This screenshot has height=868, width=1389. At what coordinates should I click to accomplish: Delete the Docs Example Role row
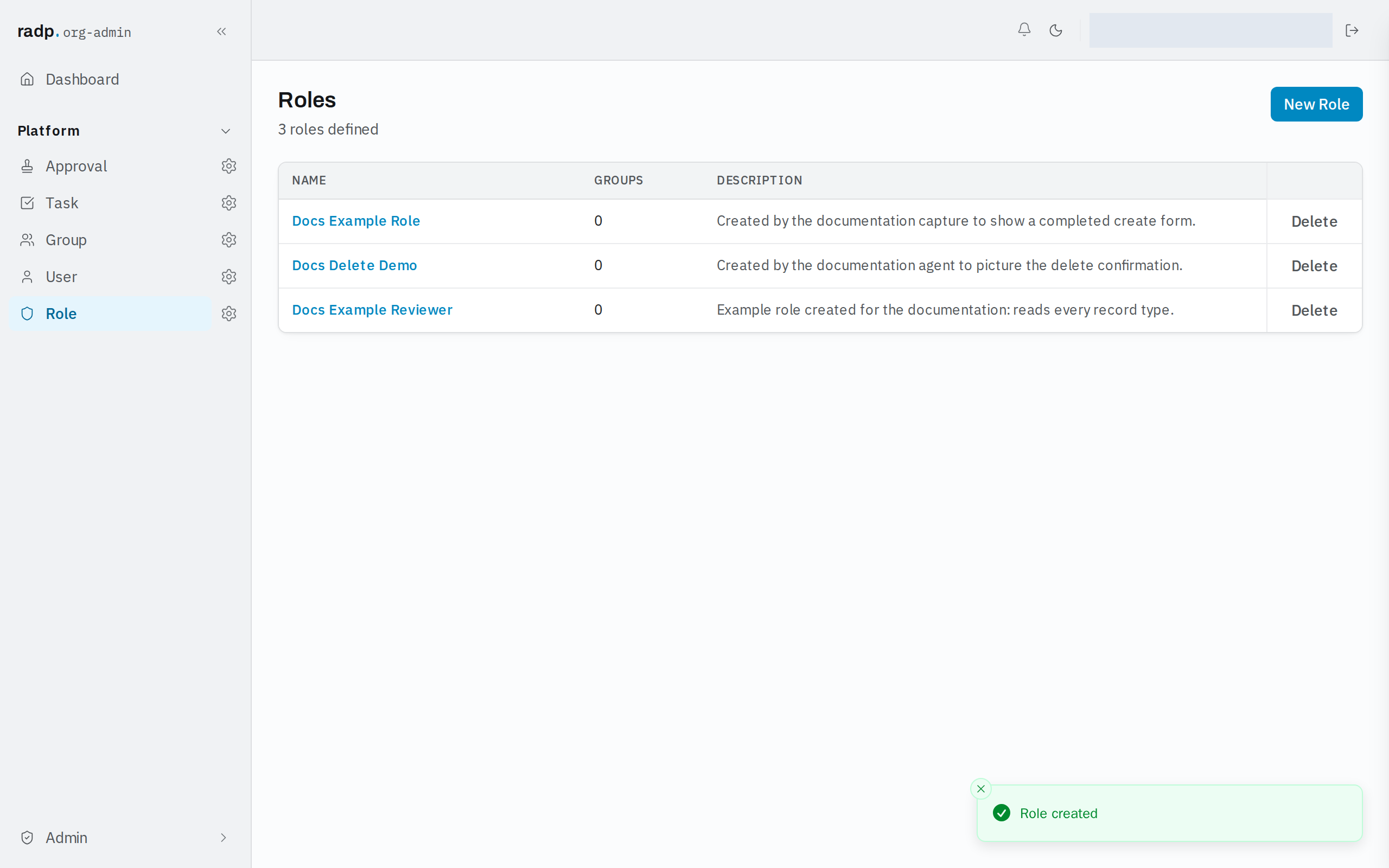(x=1314, y=221)
